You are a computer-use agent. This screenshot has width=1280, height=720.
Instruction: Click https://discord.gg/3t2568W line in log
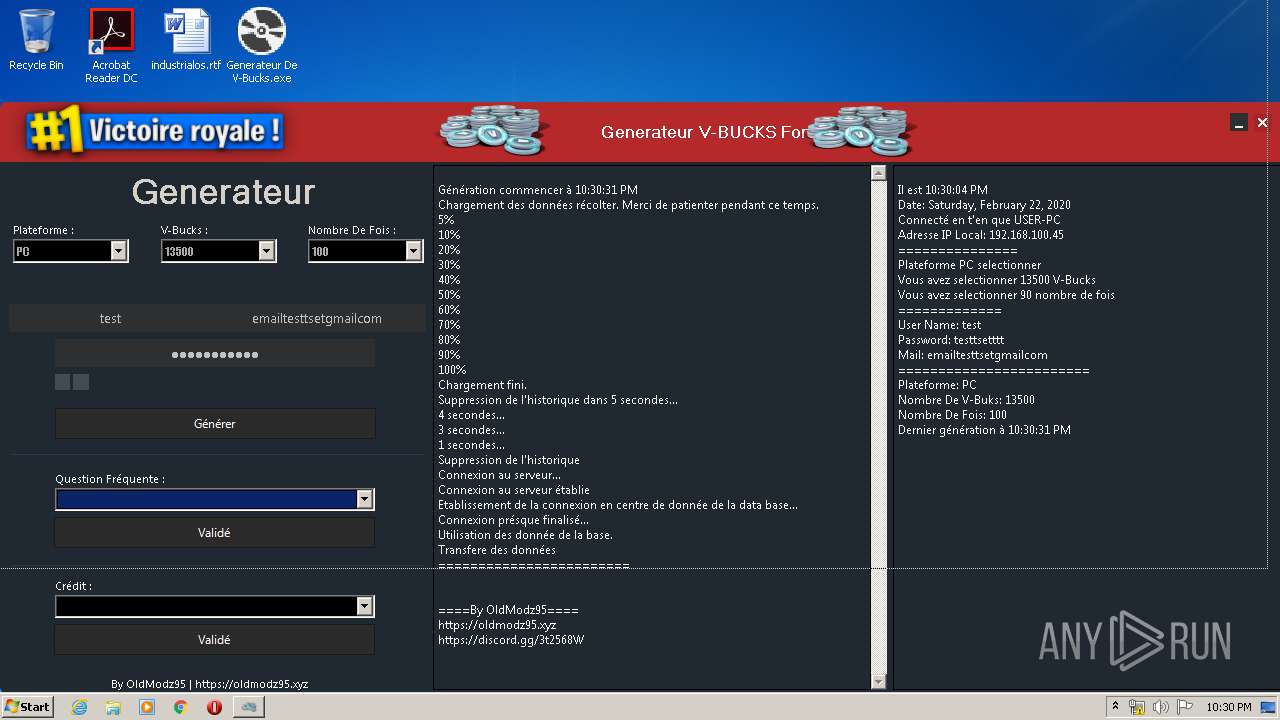(511, 640)
